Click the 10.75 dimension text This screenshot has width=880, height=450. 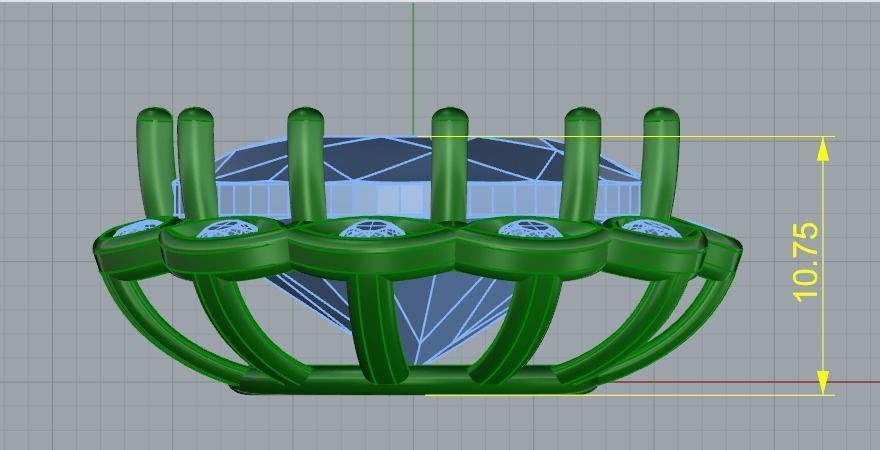click(806, 261)
